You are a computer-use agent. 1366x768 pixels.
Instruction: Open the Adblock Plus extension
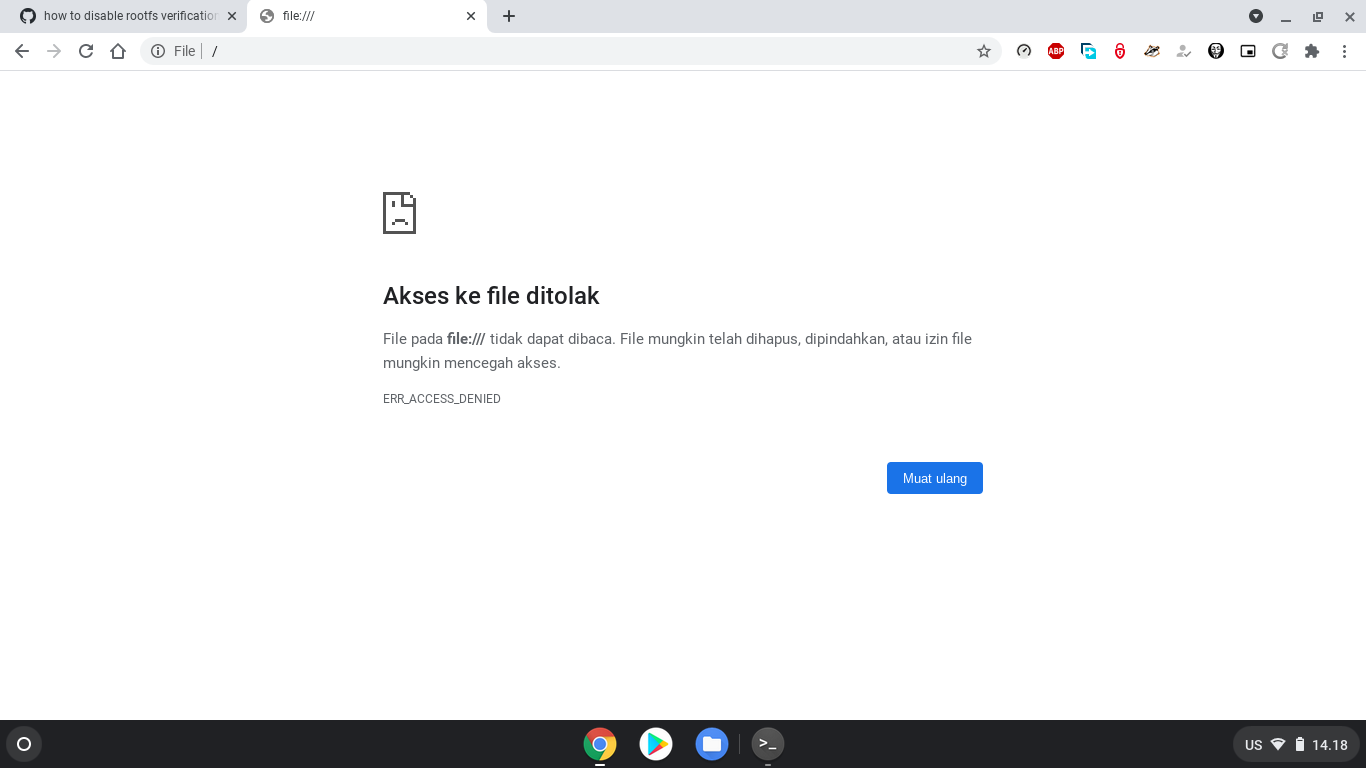[x=1055, y=50]
